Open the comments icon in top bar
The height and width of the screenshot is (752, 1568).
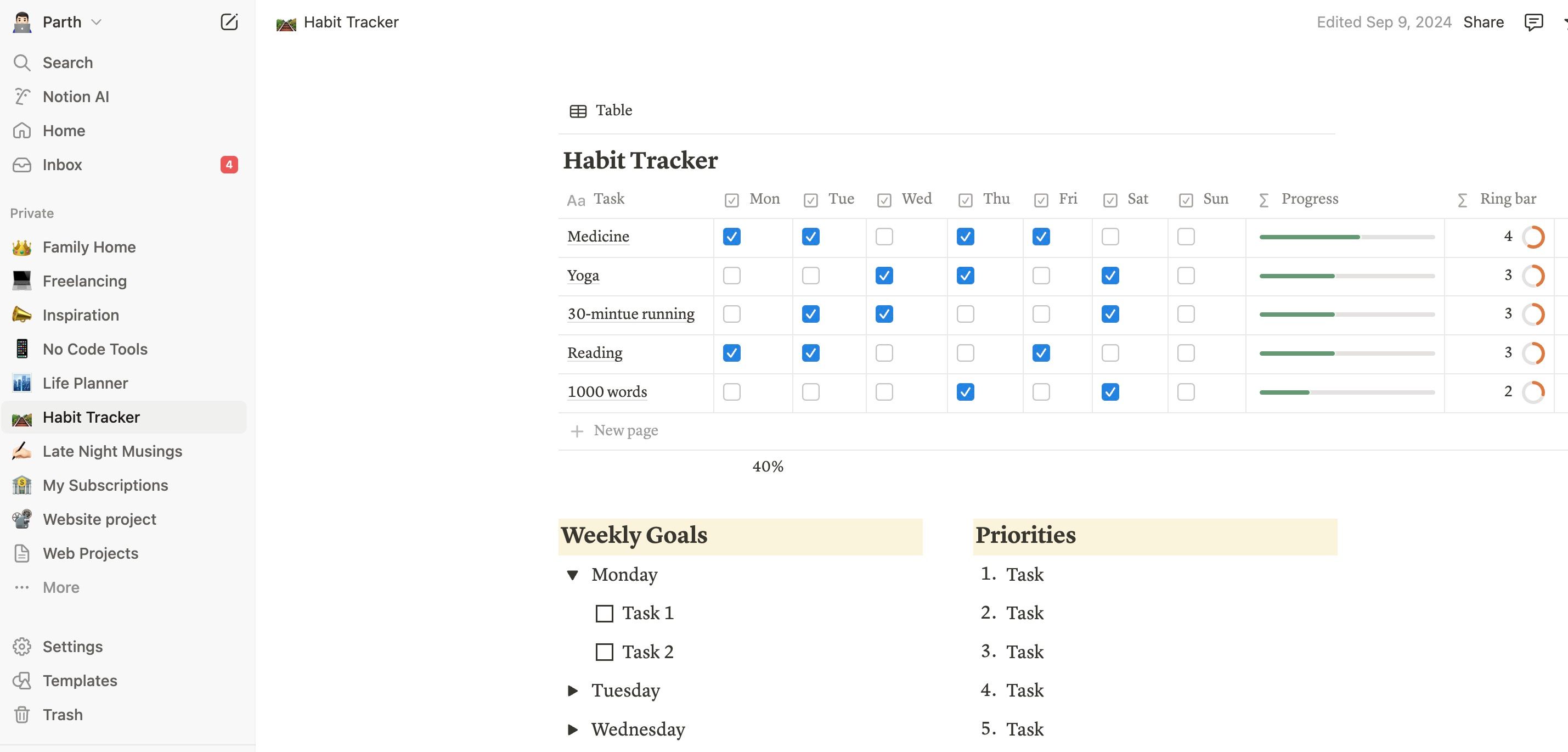pyautogui.click(x=1533, y=23)
